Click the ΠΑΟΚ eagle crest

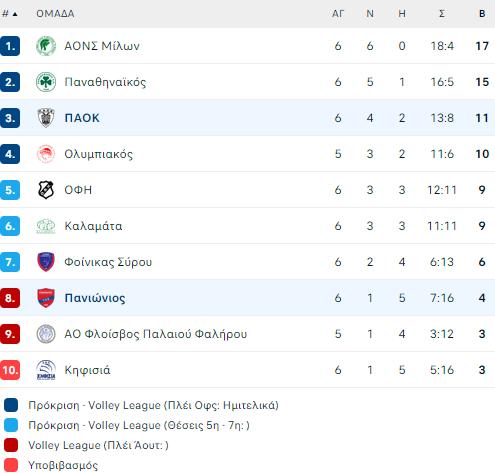pos(46,118)
